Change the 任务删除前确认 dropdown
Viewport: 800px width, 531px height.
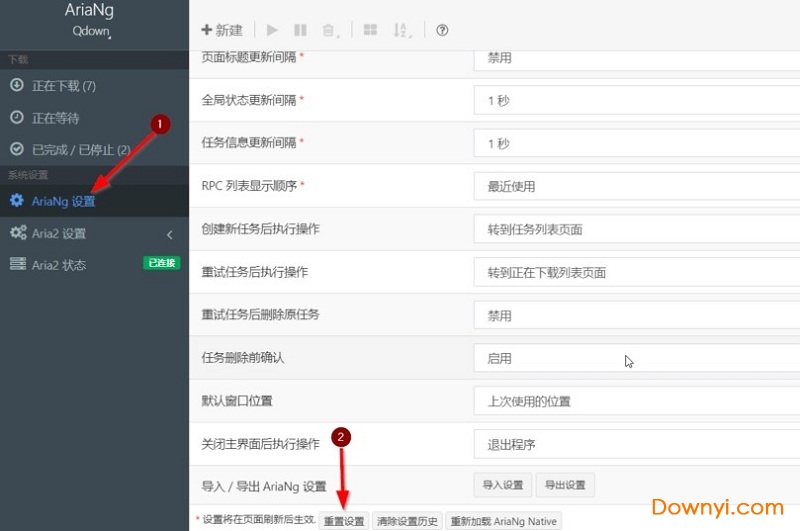tap(636, 358)
